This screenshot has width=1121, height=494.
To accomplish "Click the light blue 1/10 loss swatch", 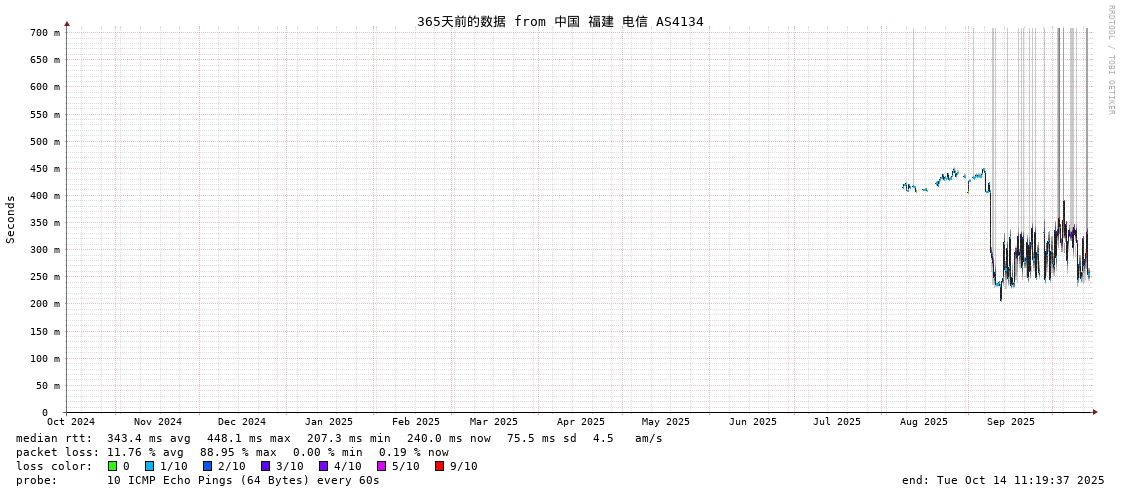I will (x=149, y=466).
